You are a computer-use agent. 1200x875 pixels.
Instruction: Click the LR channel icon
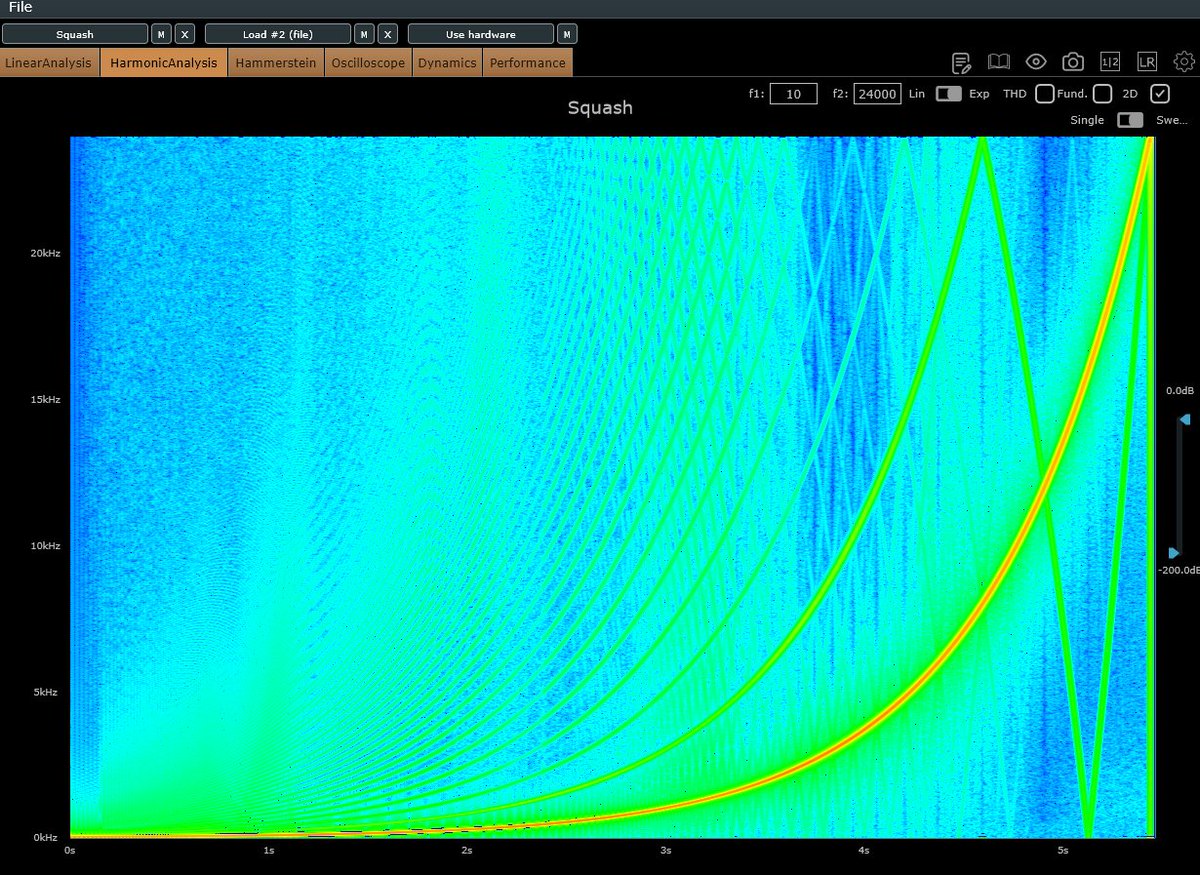[x=1147, y=62]
